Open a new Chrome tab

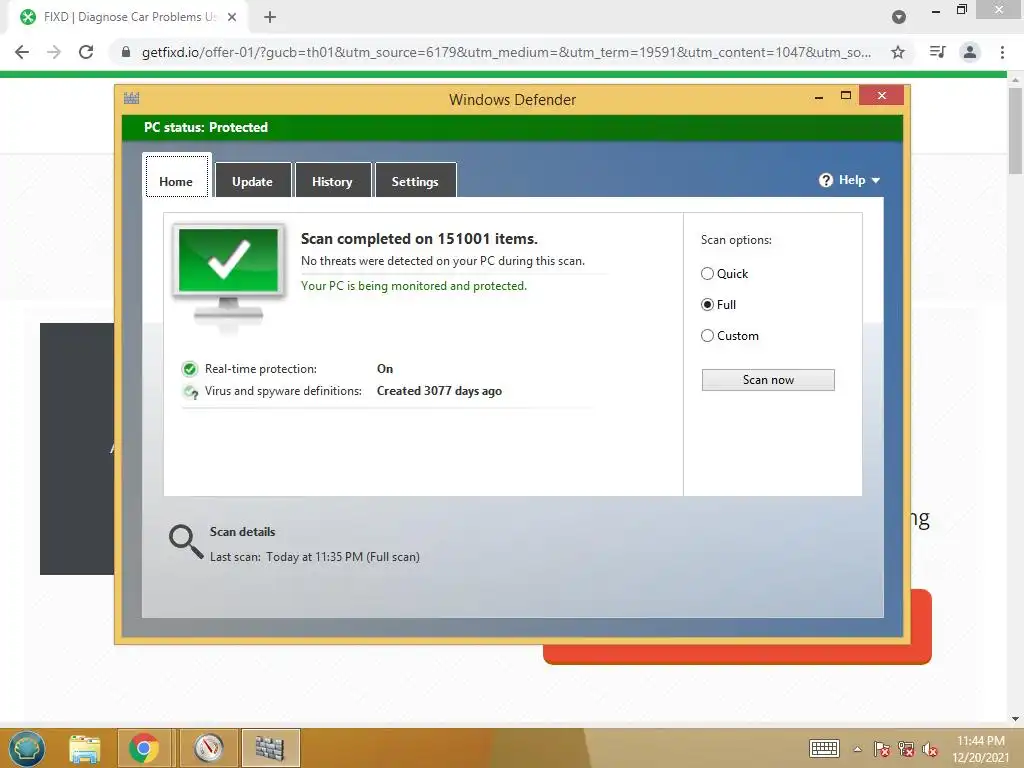coord(270,17)
